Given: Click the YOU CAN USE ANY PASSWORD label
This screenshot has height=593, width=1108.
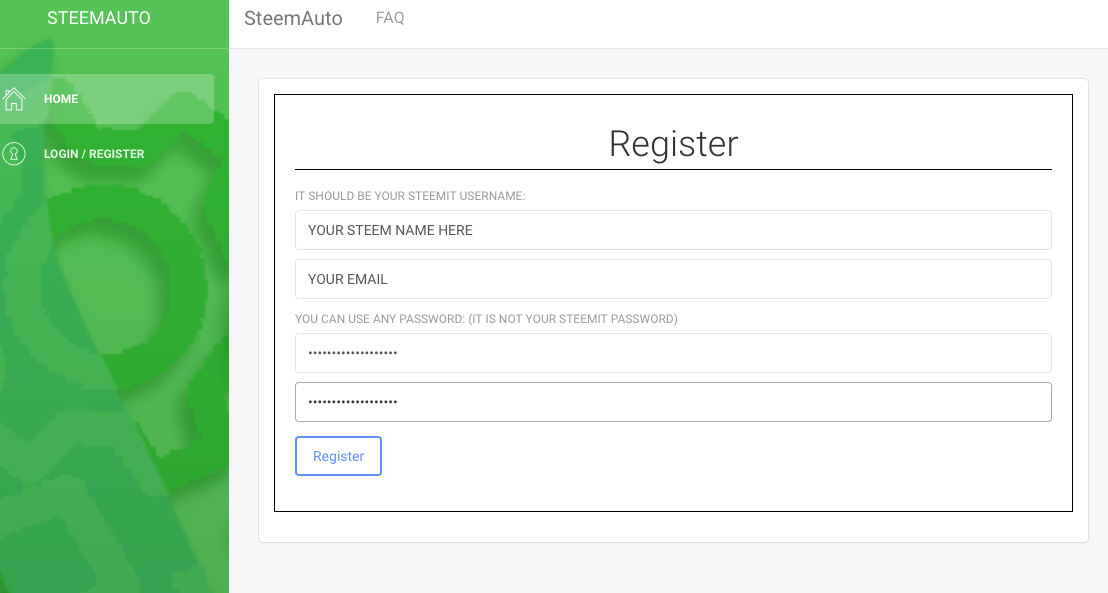Looking at the screenshot, I should (x=486, y=319).
